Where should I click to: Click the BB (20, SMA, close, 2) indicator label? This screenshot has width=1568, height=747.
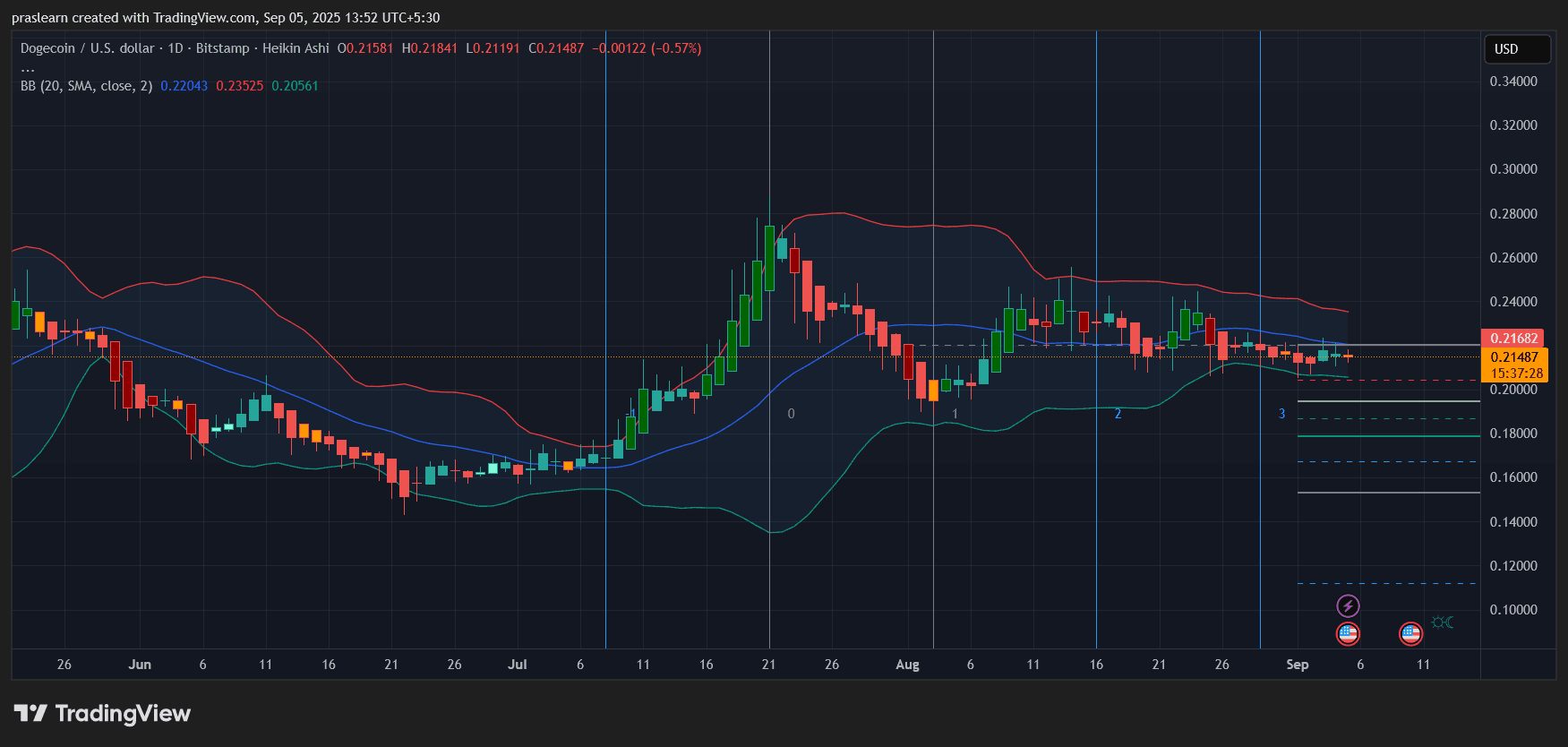click(x=86, y=86)
